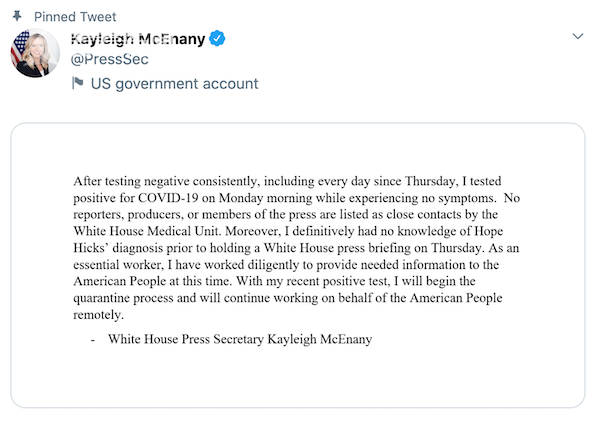Click the Kayleigh McEnany display name
This screenshot has width=600, height=421.
tap(138, 39)
